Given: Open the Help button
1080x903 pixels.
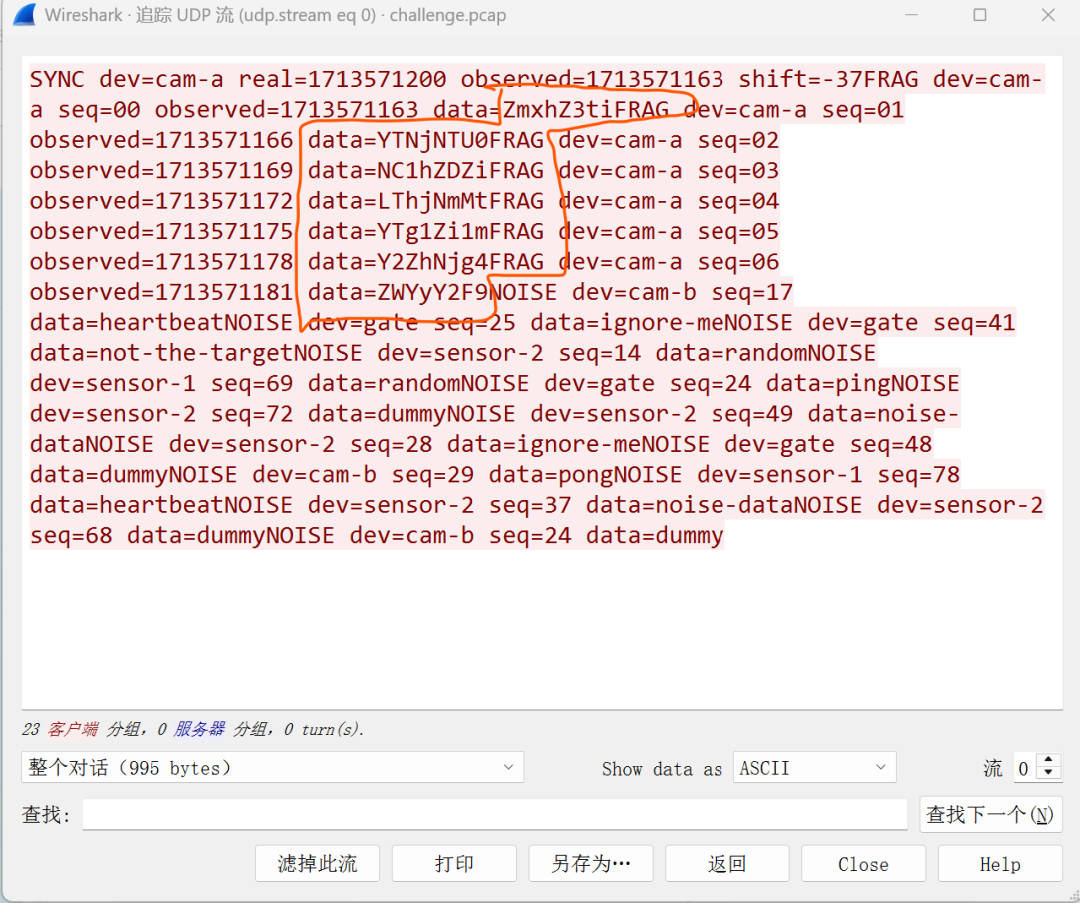Looking at the screenshot, I should tap(1000, 864).
